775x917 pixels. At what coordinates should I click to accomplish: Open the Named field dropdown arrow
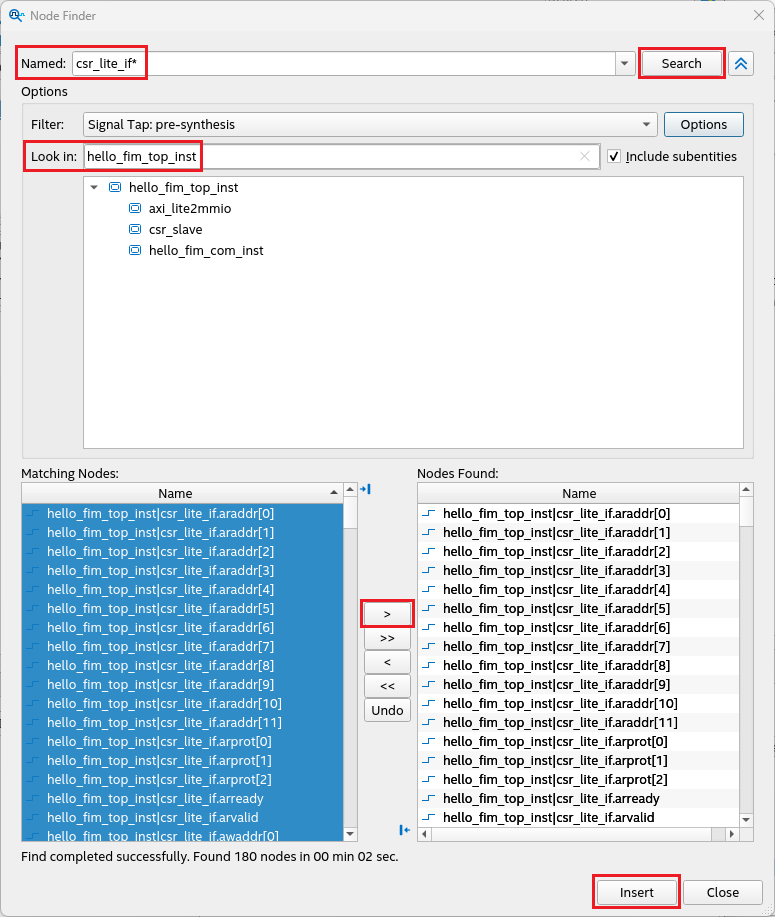point(625,63)
